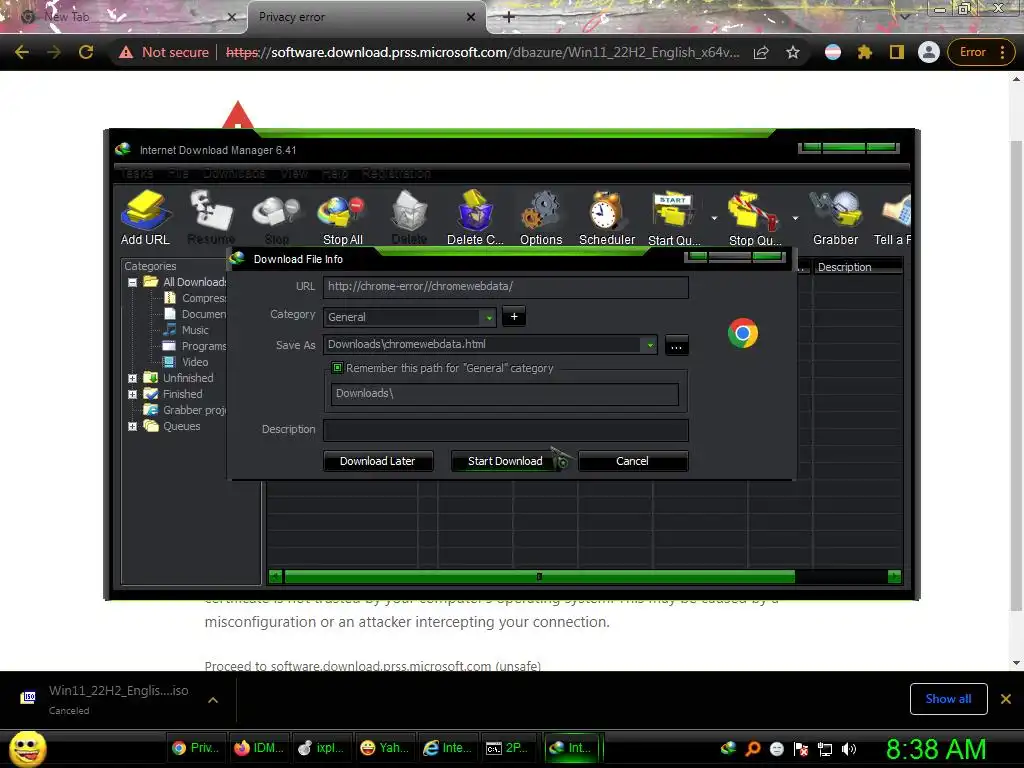Click the Start Download button
Screen dimensions: 1024x768
coord(505,461)
